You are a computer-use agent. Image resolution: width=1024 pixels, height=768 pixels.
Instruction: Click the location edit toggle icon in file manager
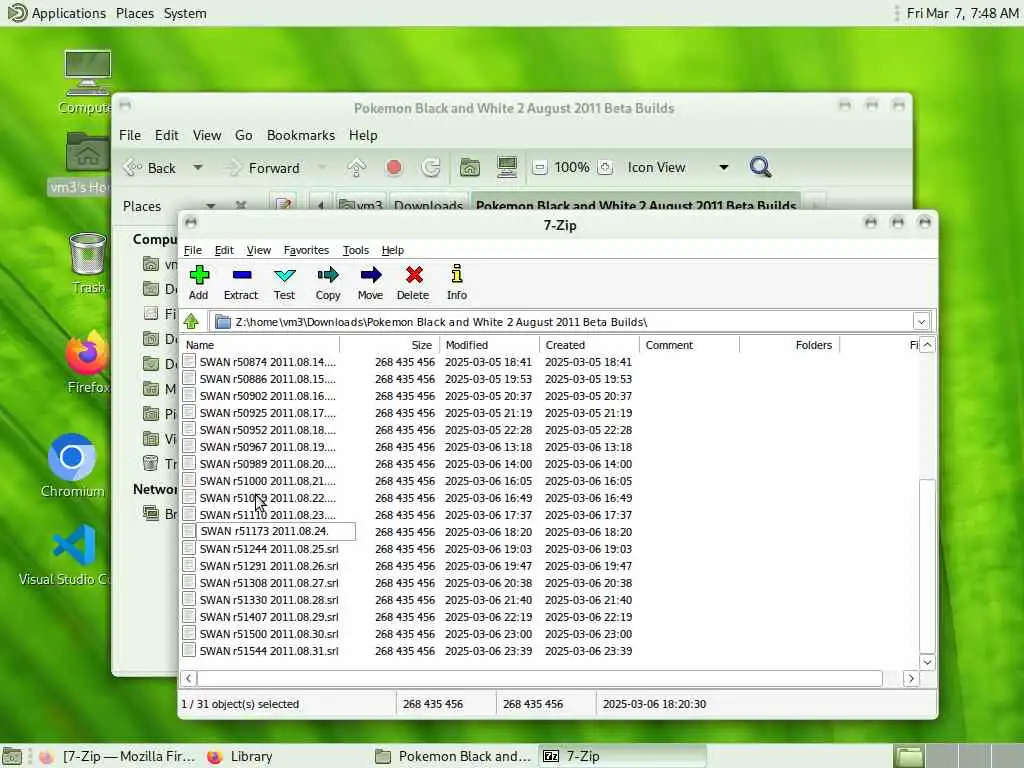point(283,204)
